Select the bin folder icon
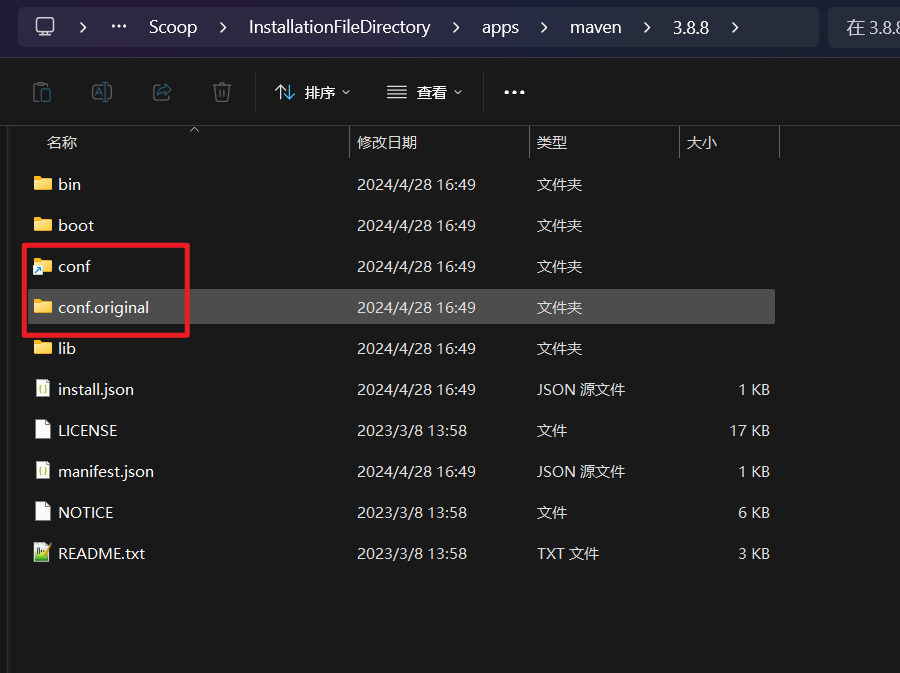 click(42, 184)
